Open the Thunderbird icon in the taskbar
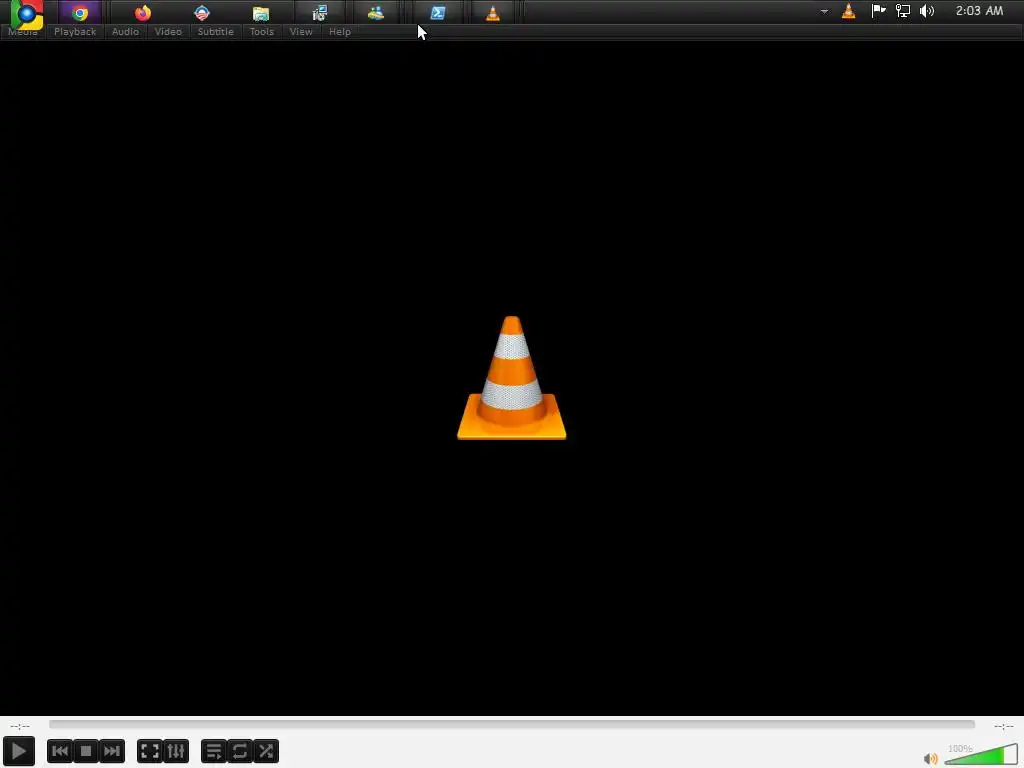 tap(202, 12)
